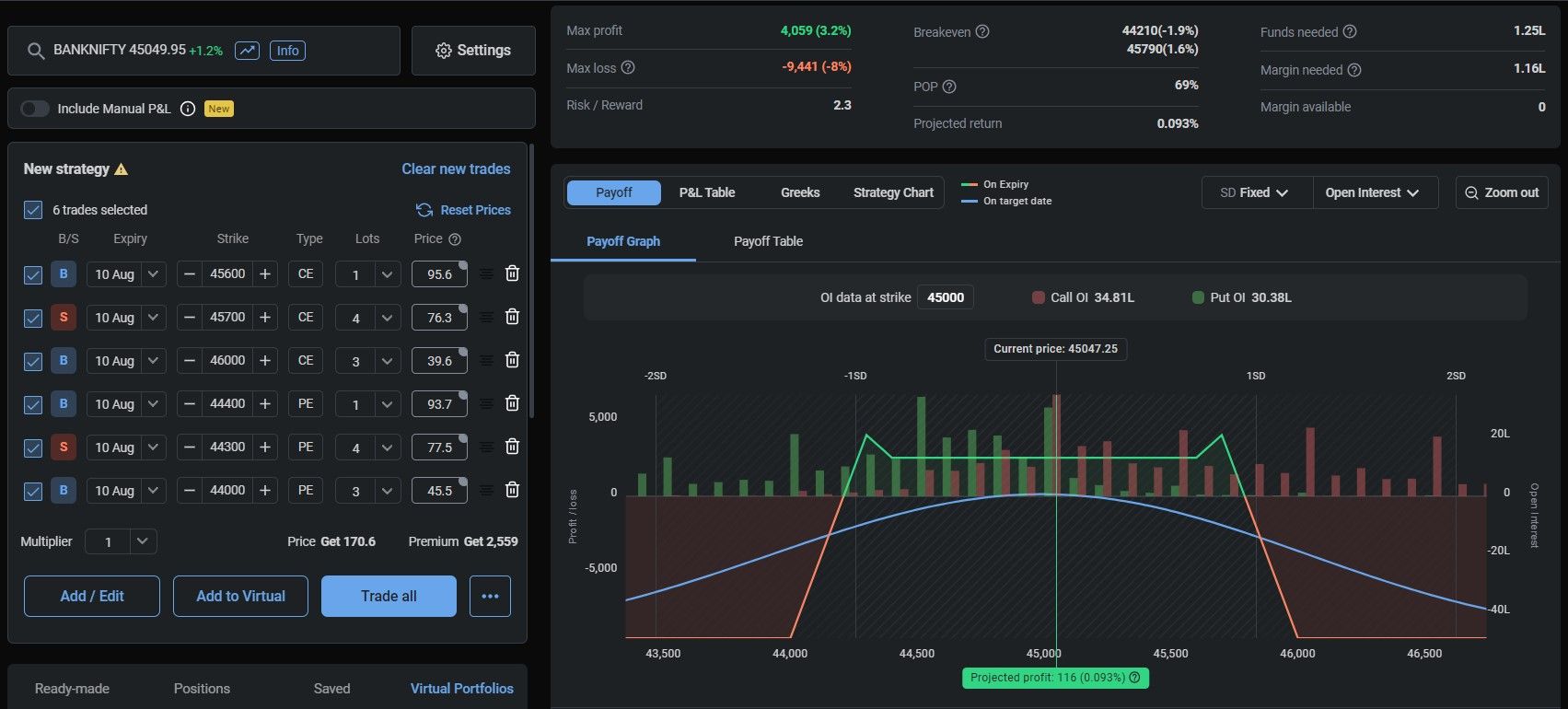This screenshot has height=709, width=1568.
Task: Uncheck the 45700 CE trade checkbox
Action: pyautogui.click(x=33, y=318)
